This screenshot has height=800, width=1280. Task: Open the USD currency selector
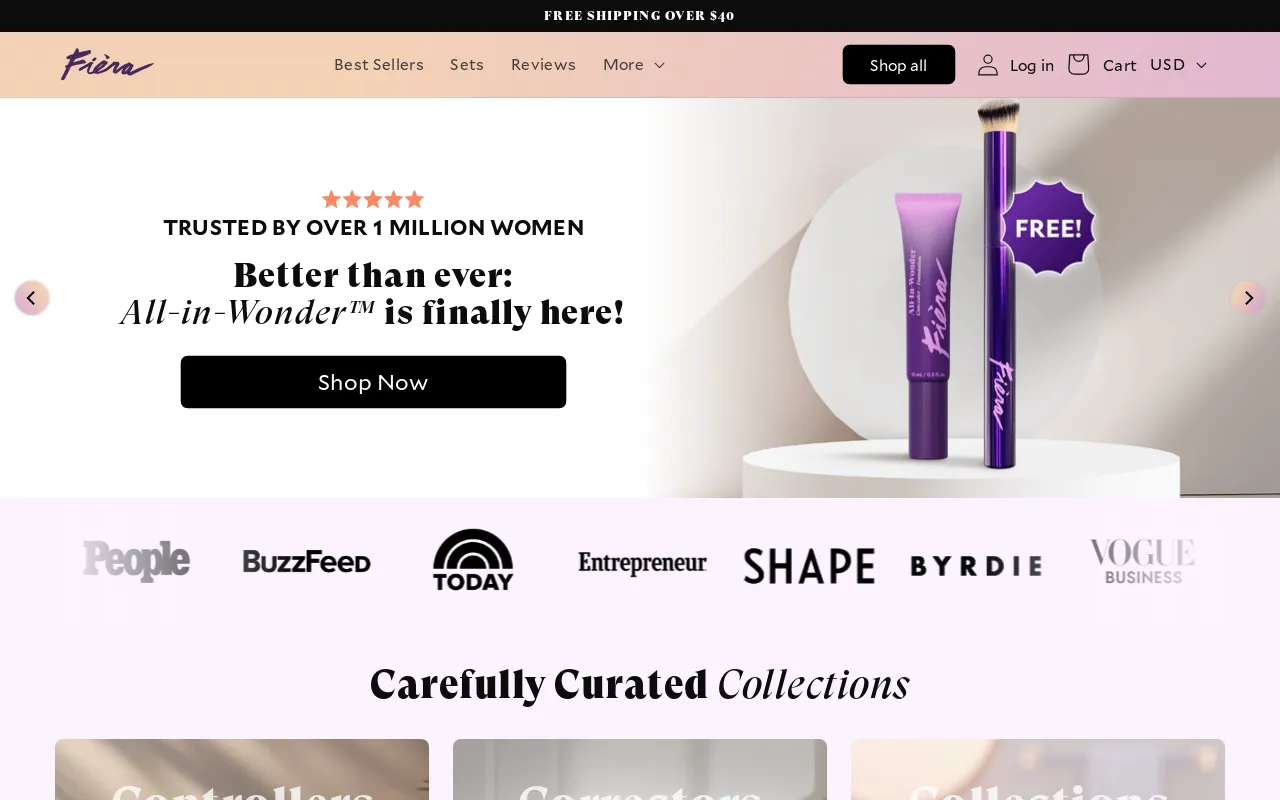[x=1179, y=64]
